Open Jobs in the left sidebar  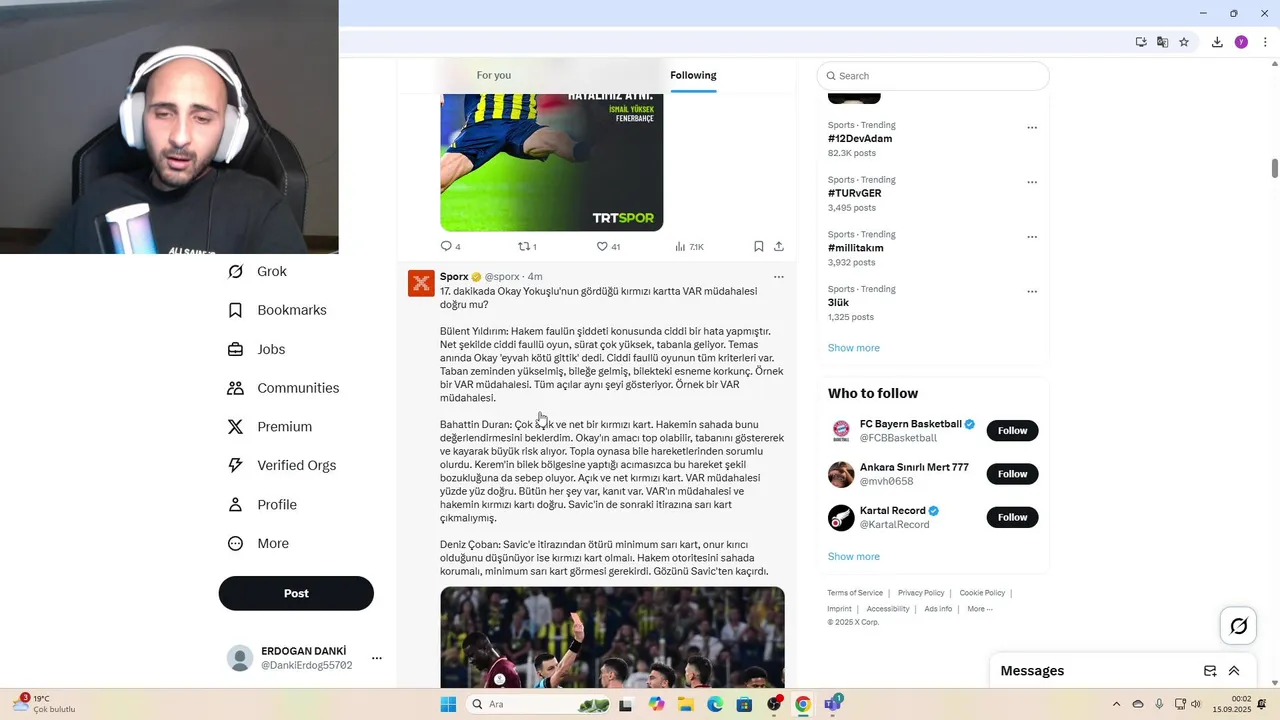click(256, 349)
